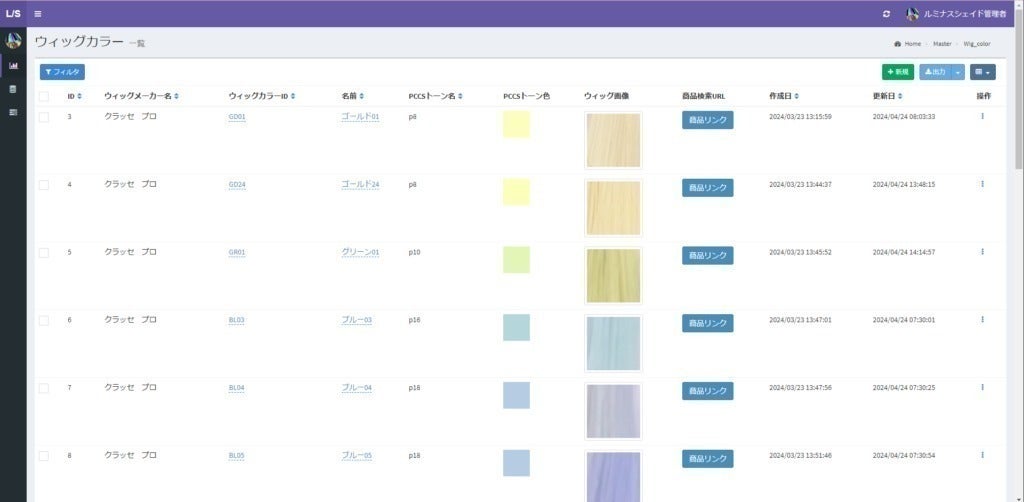Click the PCCS tone color swatch for GR01
Image resolution: width=1024 pixels, height=502 pixels.
[516, 259]
